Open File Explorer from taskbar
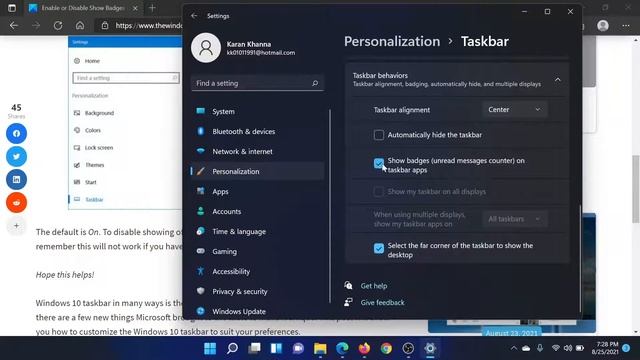Screen dimensions: 640x360 point(320,348)
